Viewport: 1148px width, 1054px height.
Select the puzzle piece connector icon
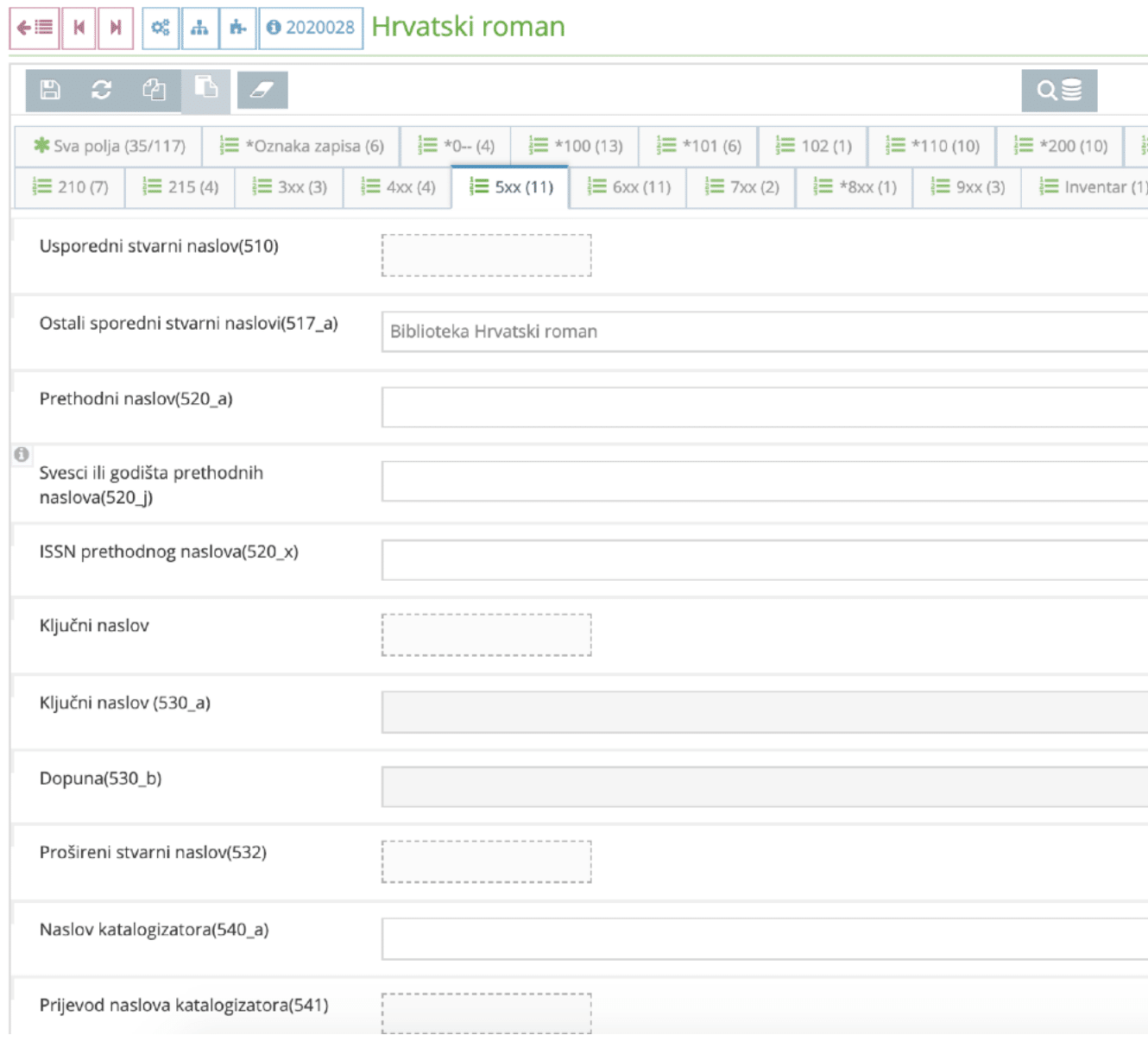[239, 27]
